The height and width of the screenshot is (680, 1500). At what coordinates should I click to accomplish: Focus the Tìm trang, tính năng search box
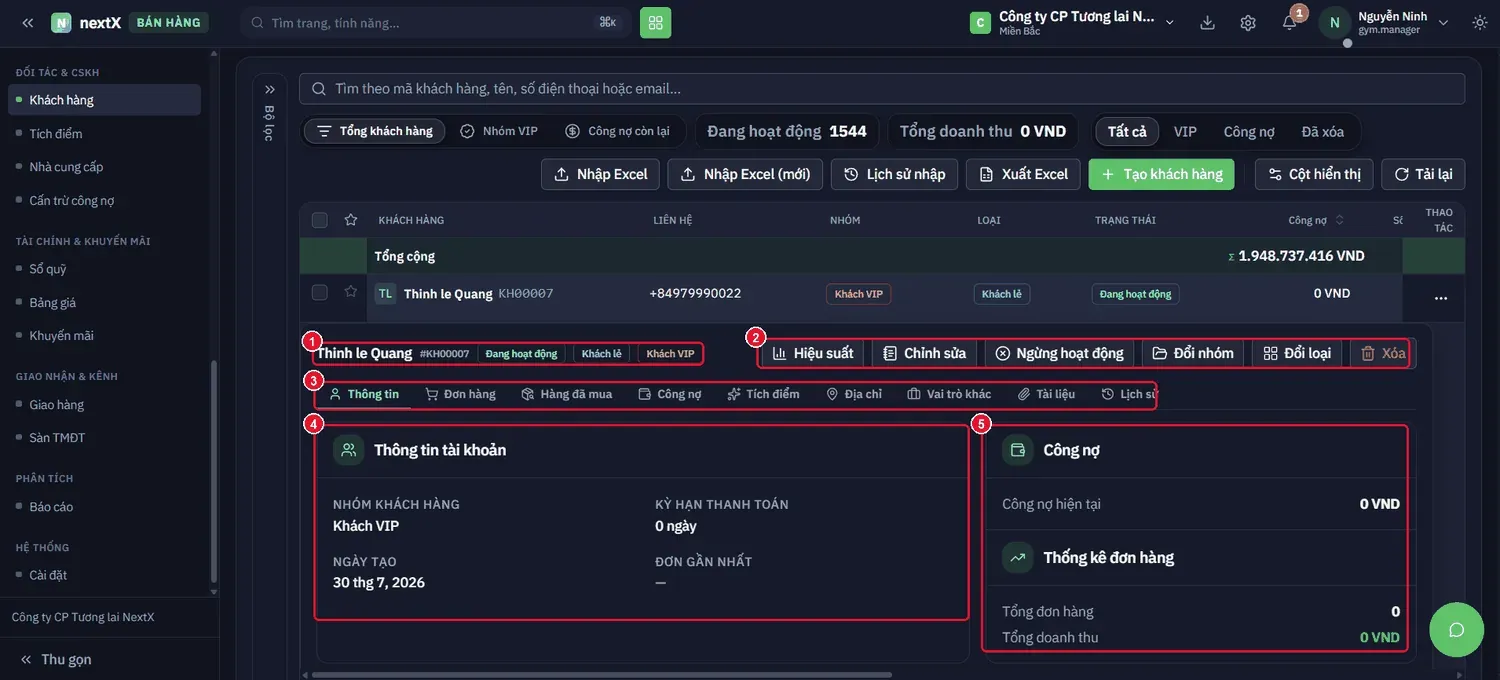pos(436,22)
